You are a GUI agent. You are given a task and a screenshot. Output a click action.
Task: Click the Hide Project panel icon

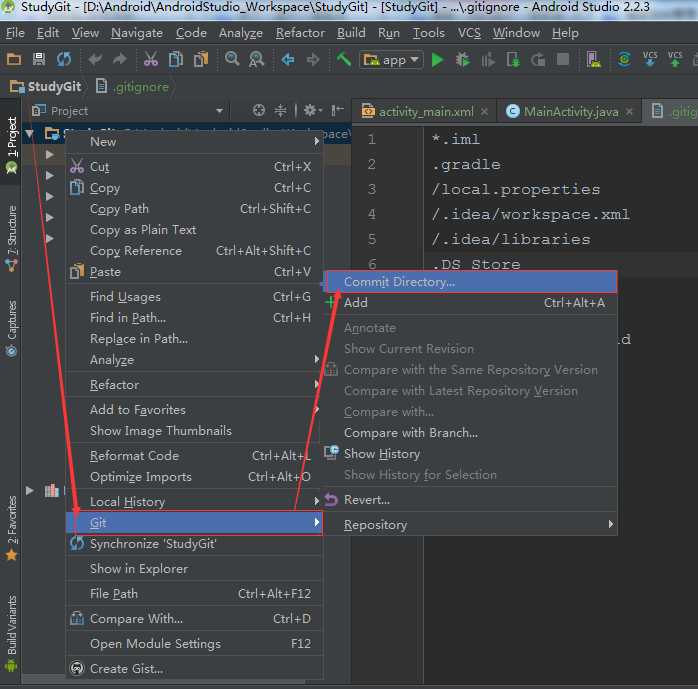click(337, 110)
